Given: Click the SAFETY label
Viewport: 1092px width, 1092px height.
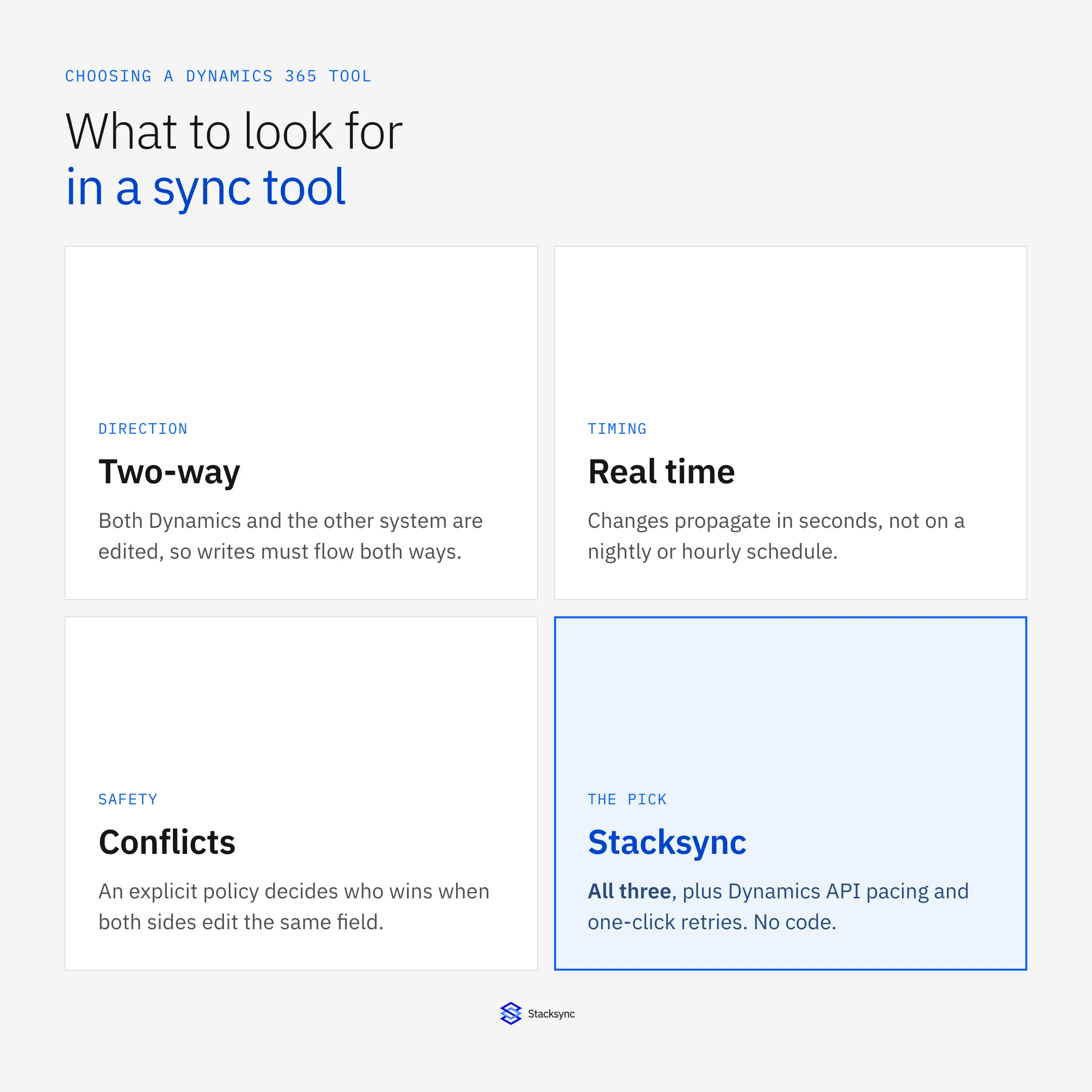Looking at the screenshot, I should pyautogui.click(x=128, y=799).
